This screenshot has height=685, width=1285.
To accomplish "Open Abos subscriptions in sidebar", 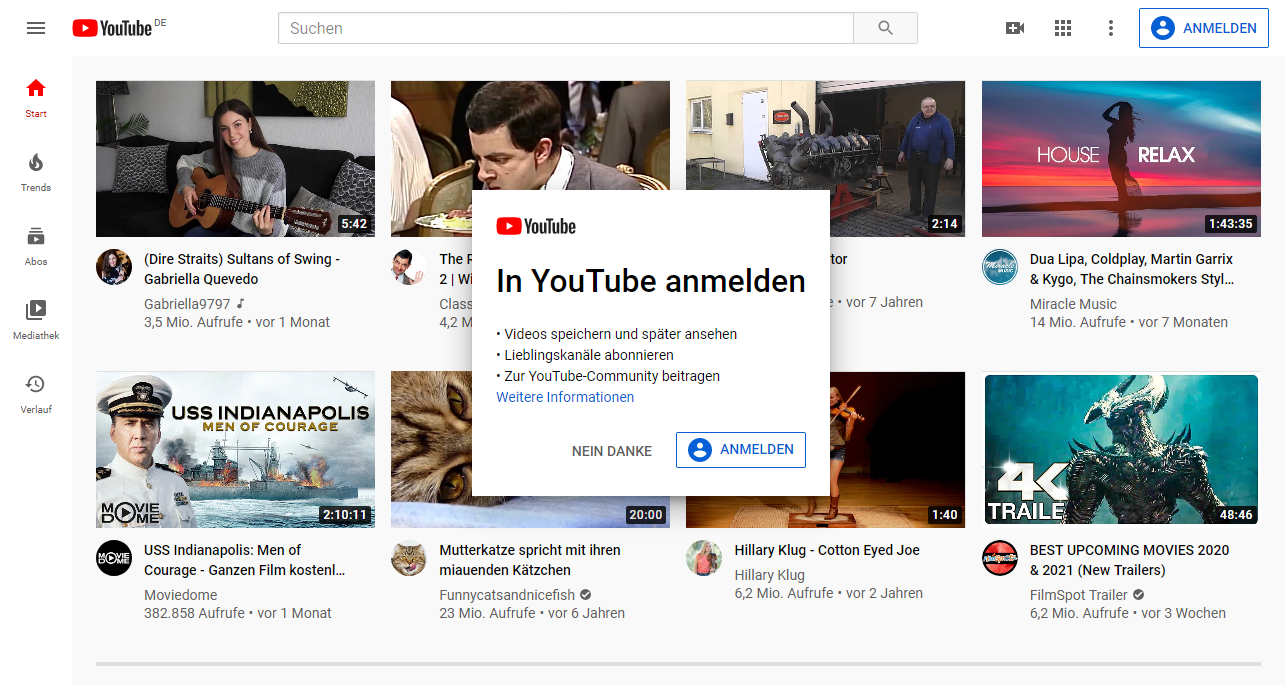I will 36,246.
